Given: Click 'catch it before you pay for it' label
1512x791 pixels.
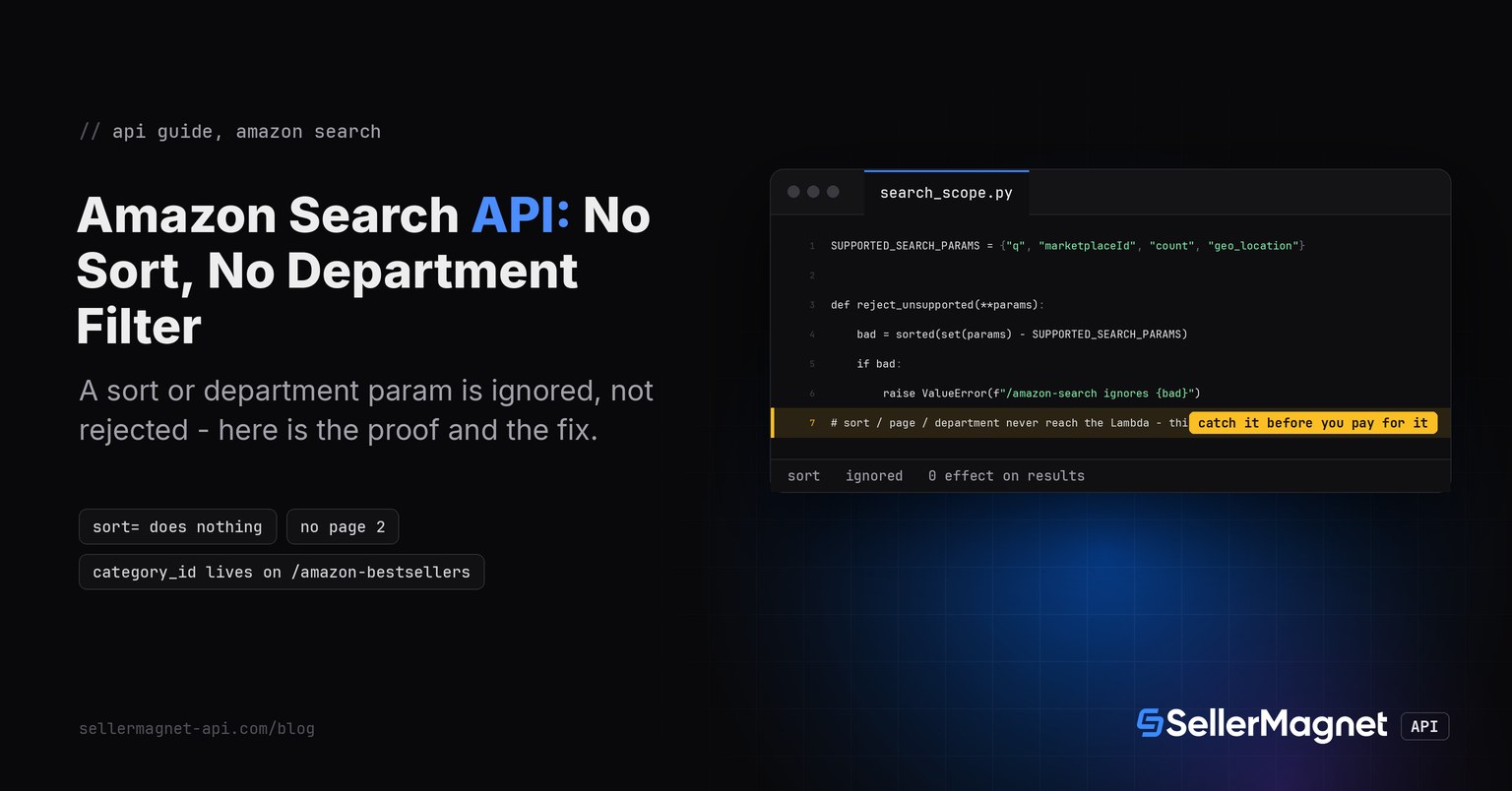Looking at the screenshot, I should coord(1313,423).
